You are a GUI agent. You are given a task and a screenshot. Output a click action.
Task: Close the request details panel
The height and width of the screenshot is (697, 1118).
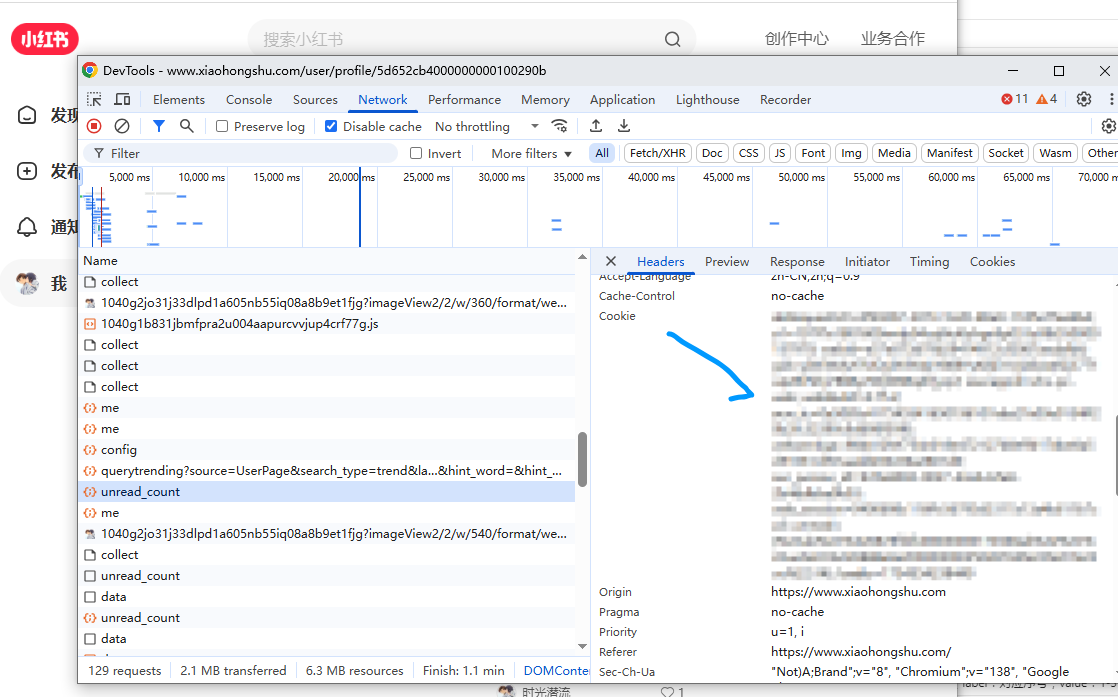point(611,262)
